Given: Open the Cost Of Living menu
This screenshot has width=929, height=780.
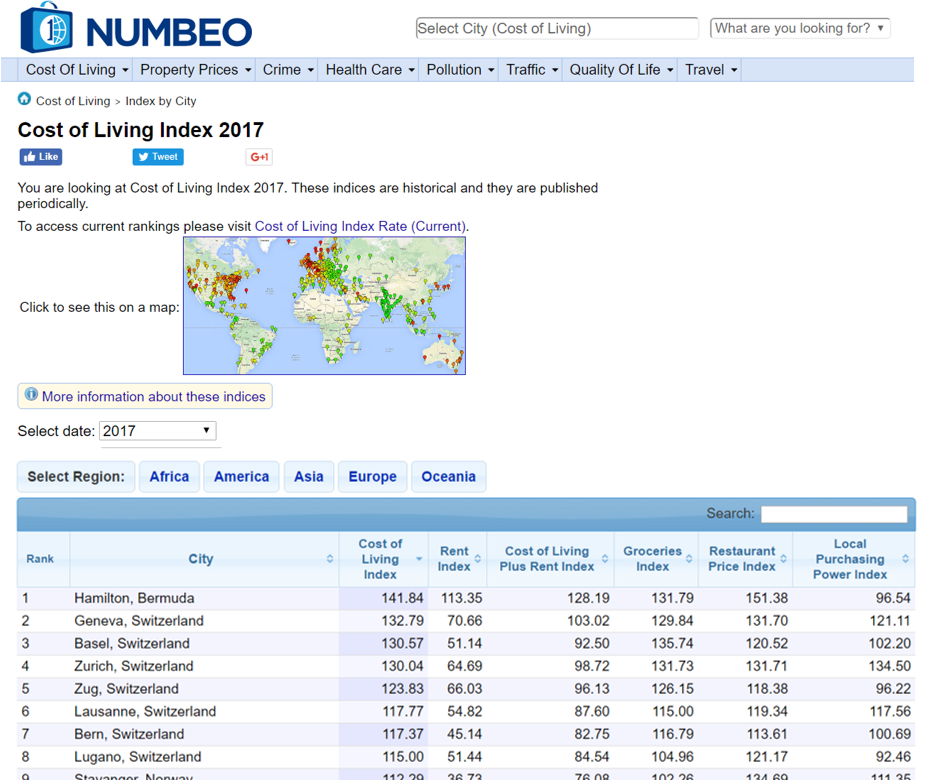Looking at the screenshot, I should tap(76, 70).
